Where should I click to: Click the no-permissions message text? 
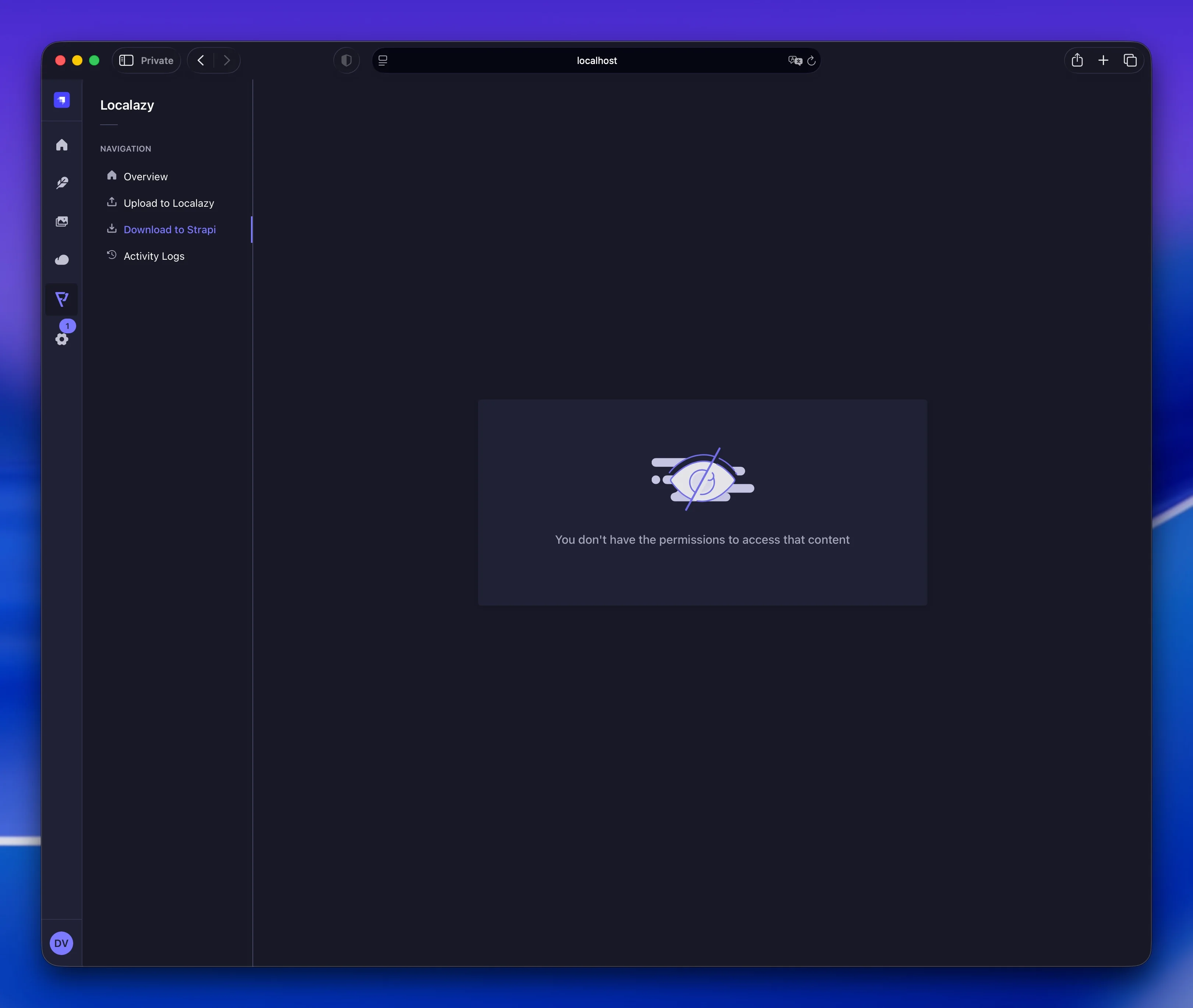(702, 540)
